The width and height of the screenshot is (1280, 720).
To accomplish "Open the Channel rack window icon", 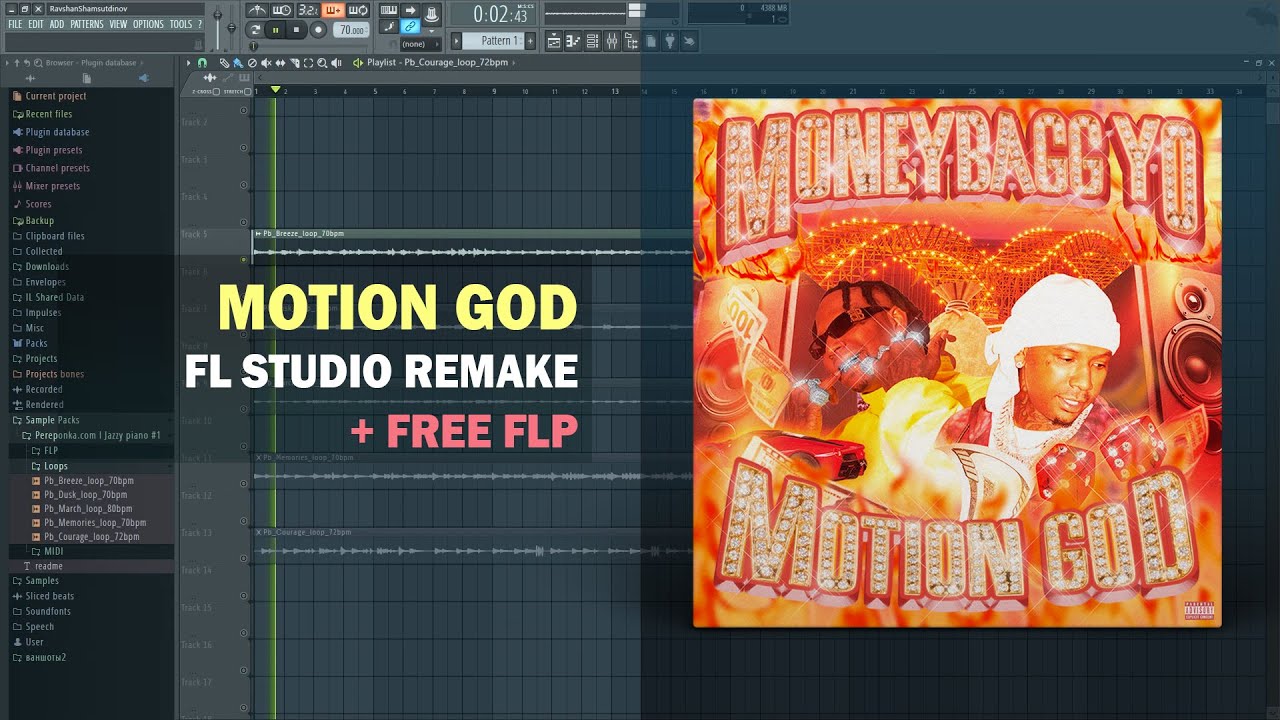I will [x=592, y=41].
